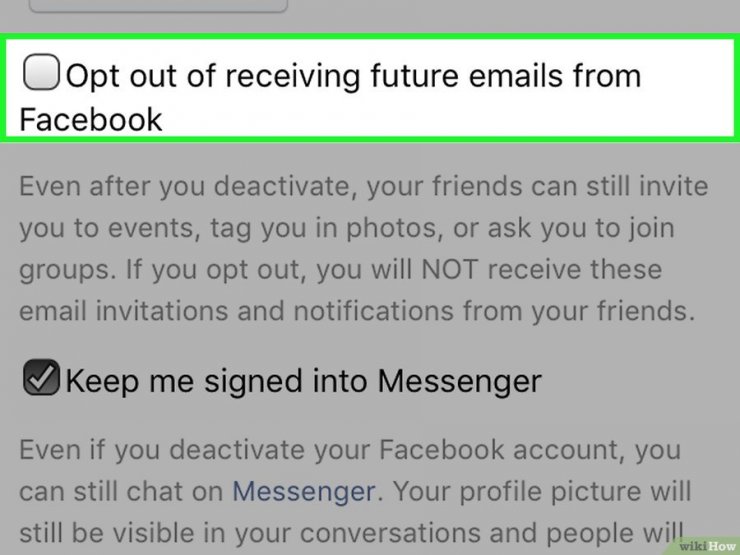Click the wikiHow watermark logo
Viewport: 740px width, 555px height.
707,546
